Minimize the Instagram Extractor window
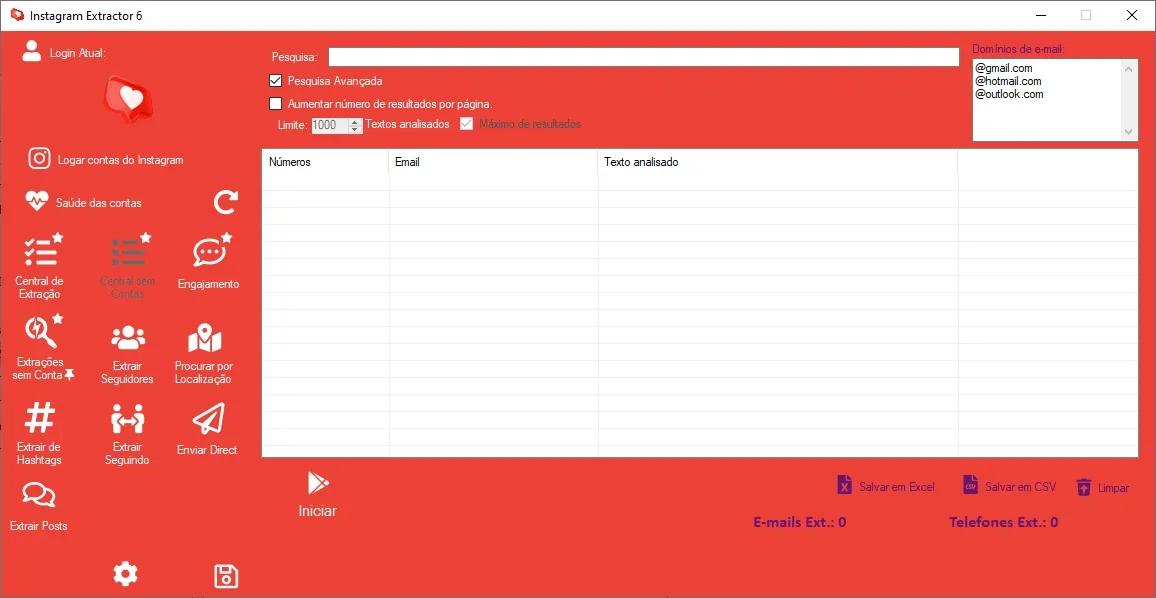This screenshot has width=1156, height=598. (1040, 15)
